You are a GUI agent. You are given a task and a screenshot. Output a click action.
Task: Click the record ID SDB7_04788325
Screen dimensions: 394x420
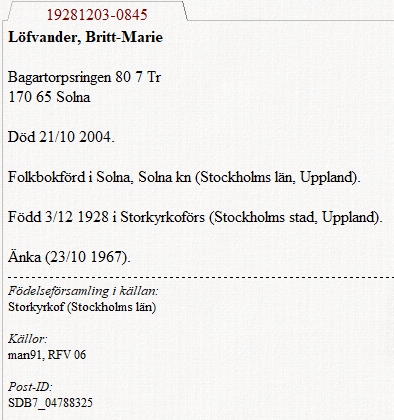point(50,403)
